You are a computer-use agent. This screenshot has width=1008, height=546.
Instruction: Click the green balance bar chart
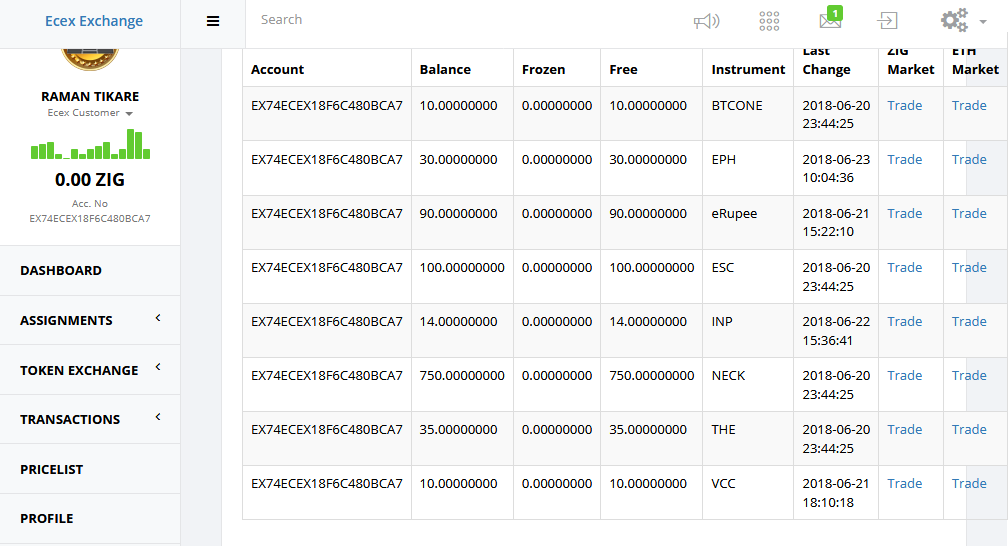click(x=91, y=144)
